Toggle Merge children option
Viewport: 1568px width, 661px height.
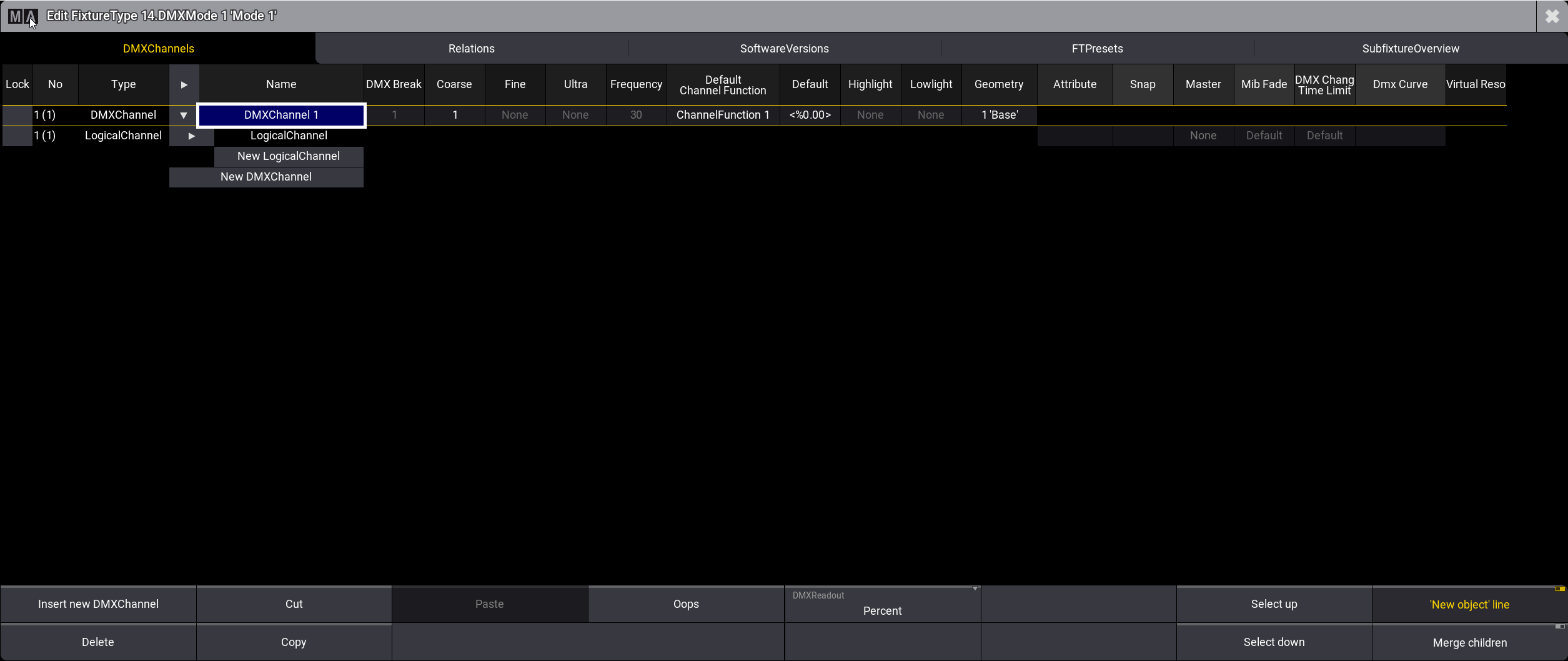pos(1469,642)
